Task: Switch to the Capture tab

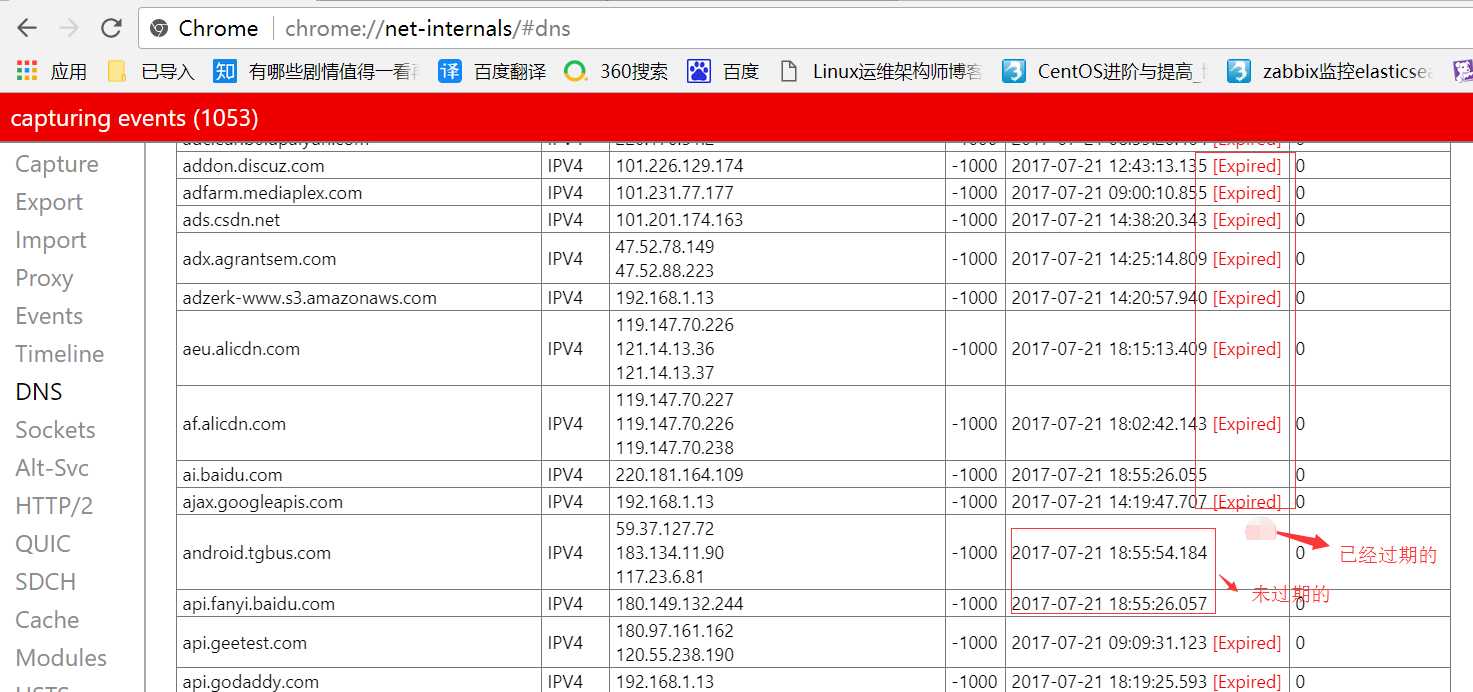Action: pyautogui.click(x=57, y=164)
